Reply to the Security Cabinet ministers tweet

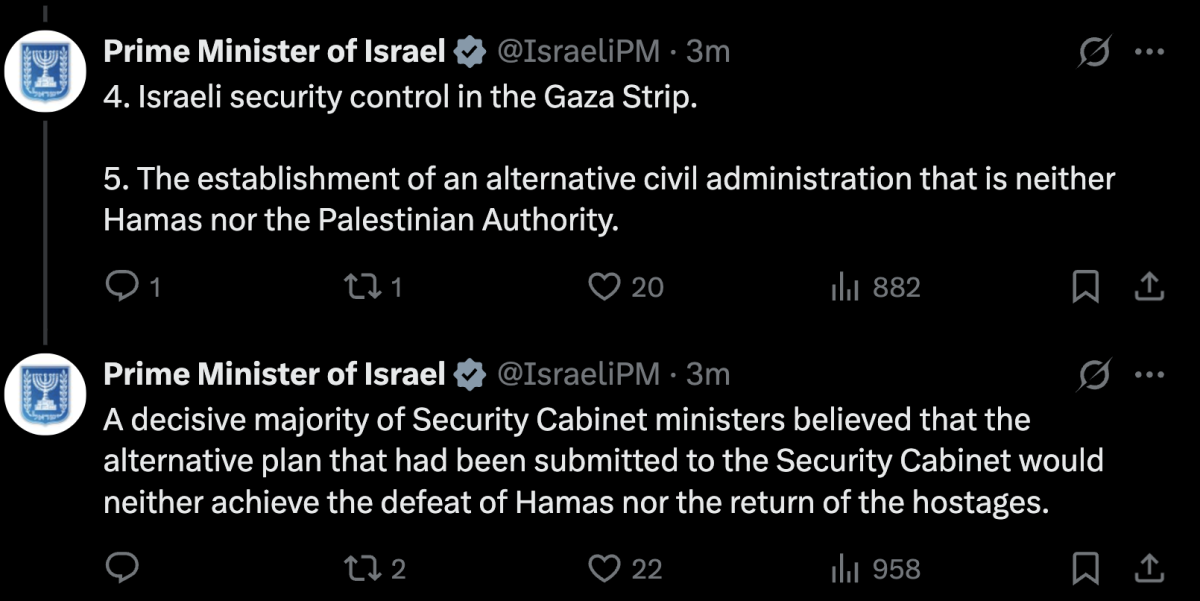coord(121,569)
